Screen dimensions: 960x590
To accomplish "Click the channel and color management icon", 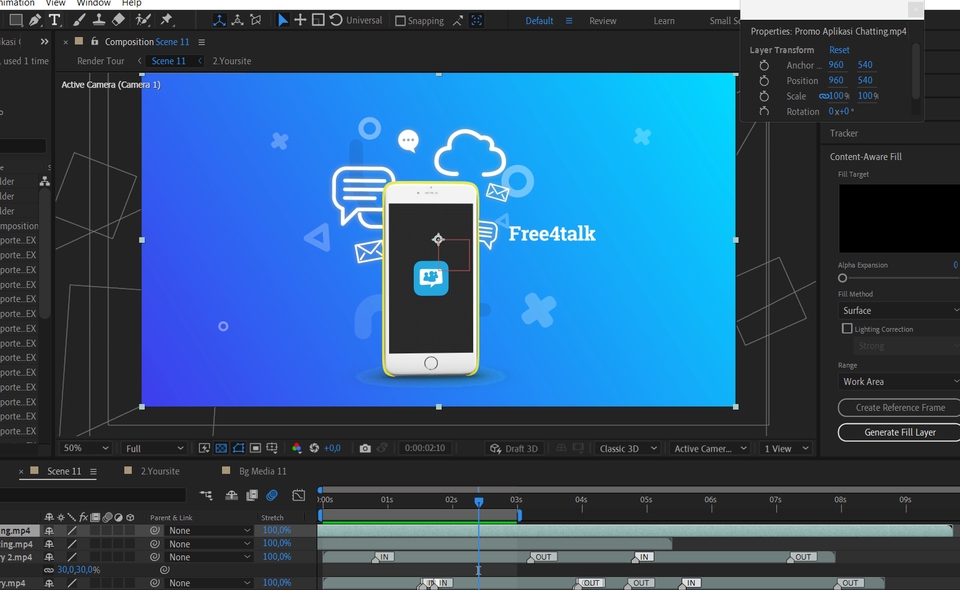I will point(297,448).
